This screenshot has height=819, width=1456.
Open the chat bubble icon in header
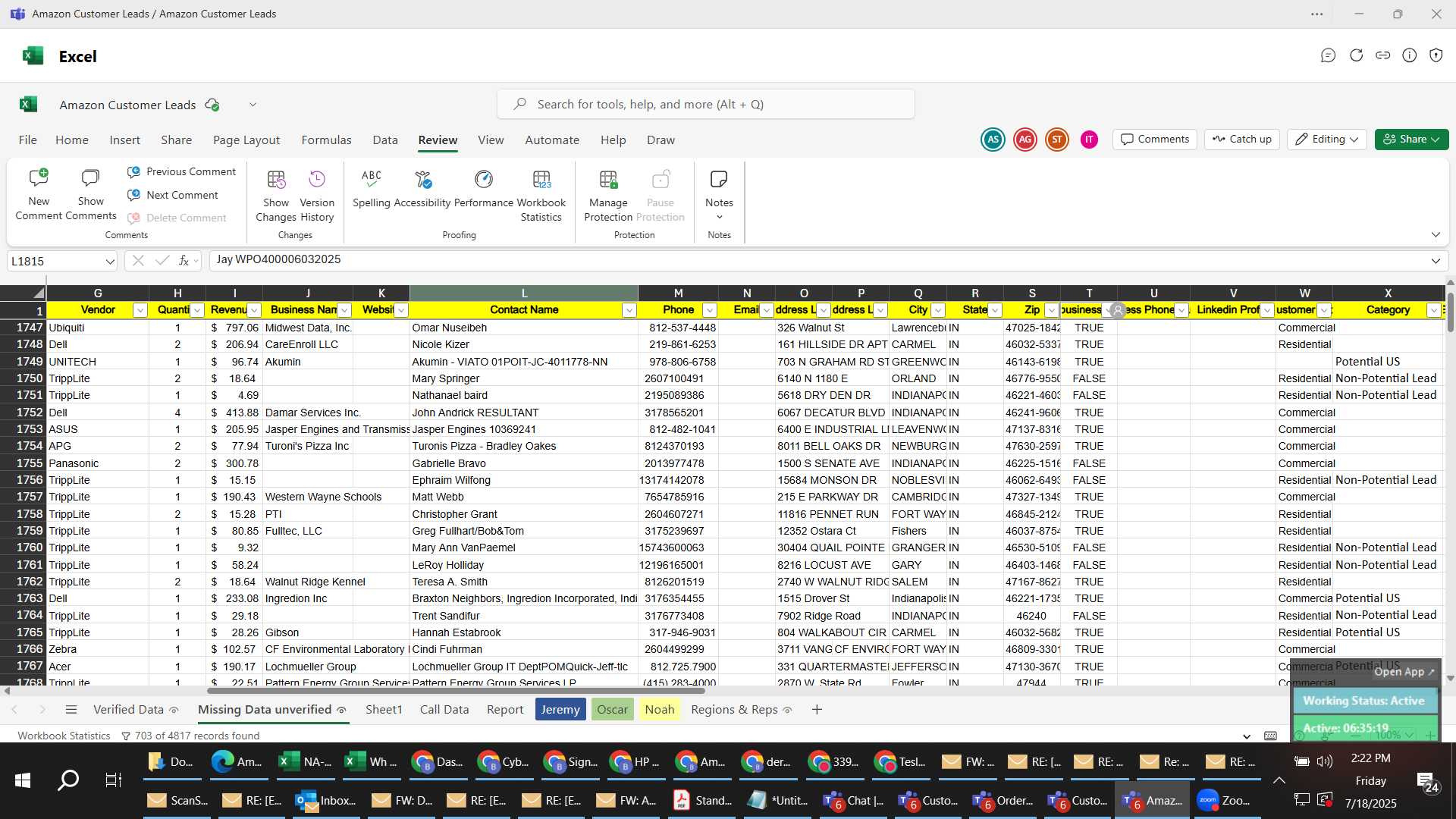coord(1328,55)
